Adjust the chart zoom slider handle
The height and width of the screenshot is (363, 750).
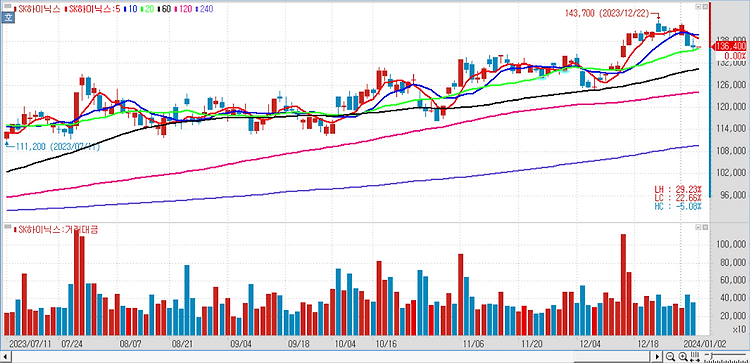tap(712, 356)
